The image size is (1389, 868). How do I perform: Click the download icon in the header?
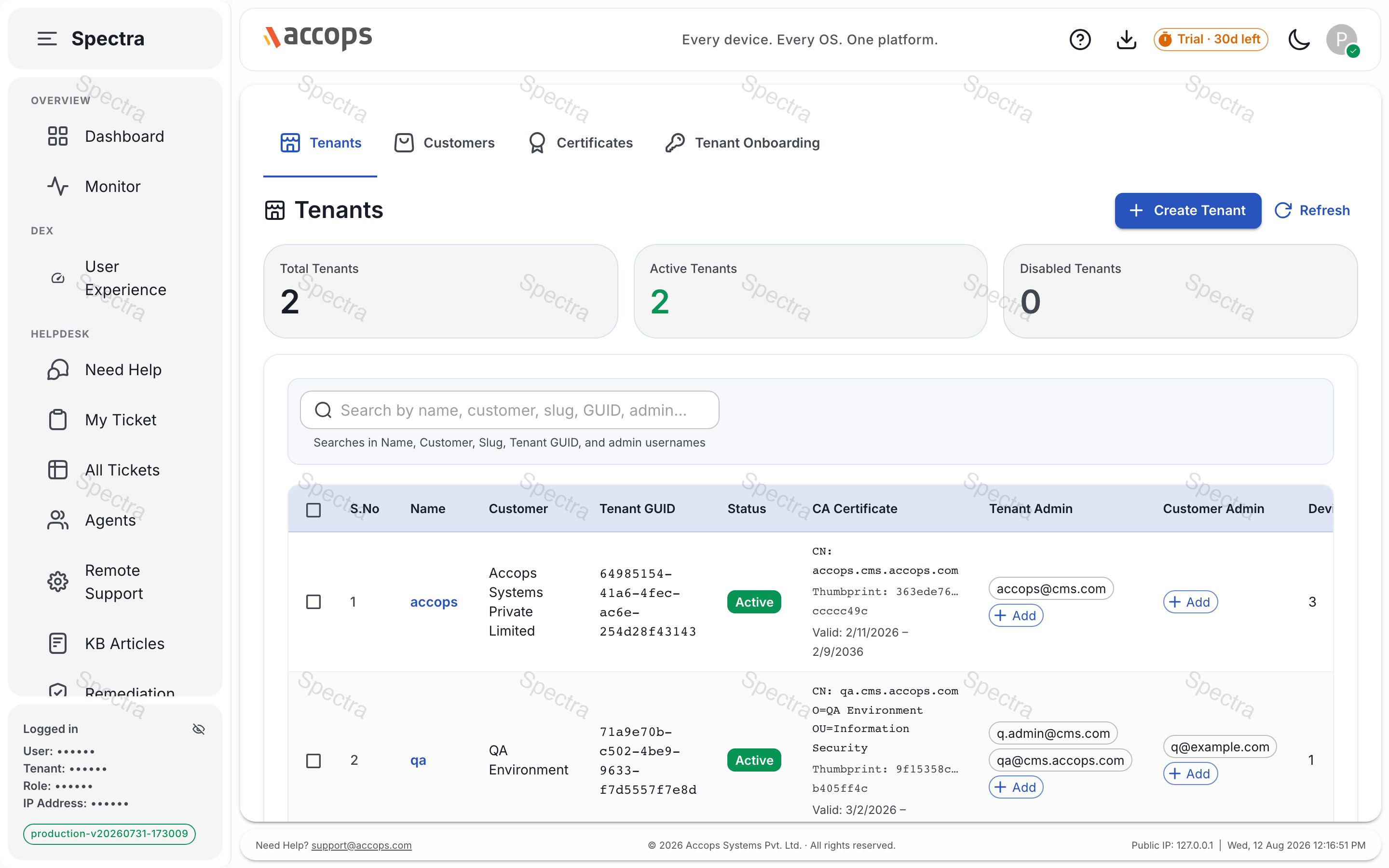1126,40
